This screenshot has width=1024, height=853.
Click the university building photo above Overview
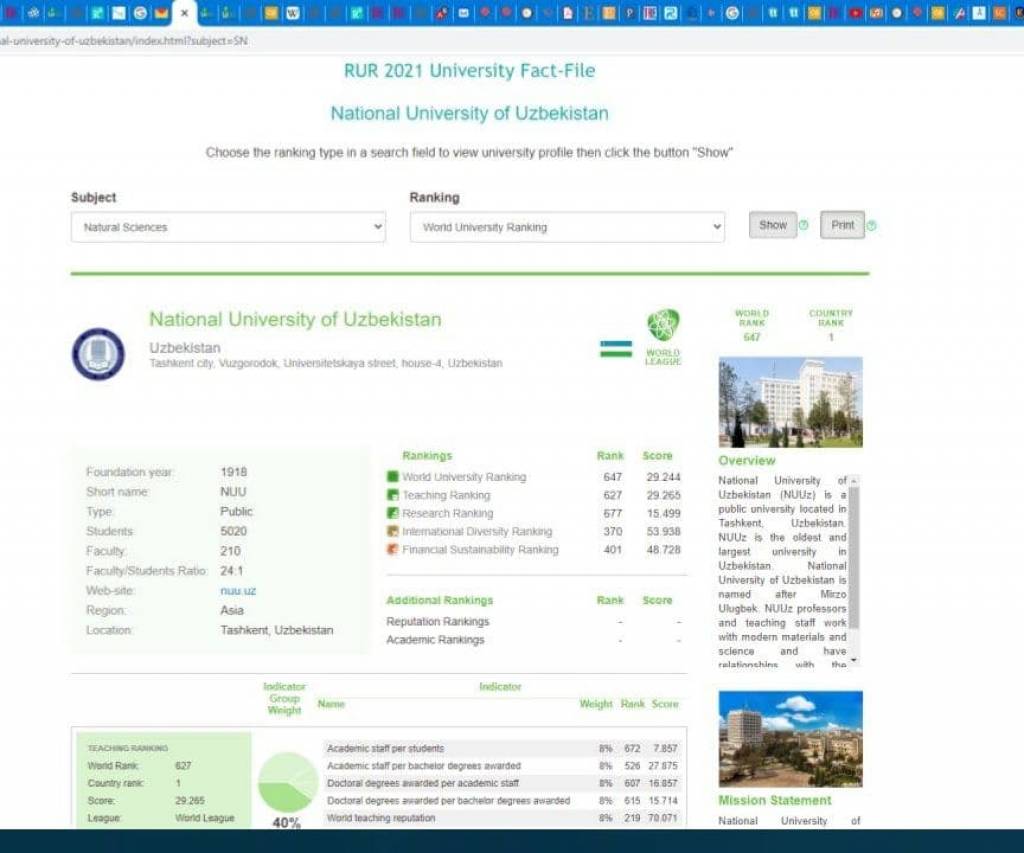tap(790, 402)
